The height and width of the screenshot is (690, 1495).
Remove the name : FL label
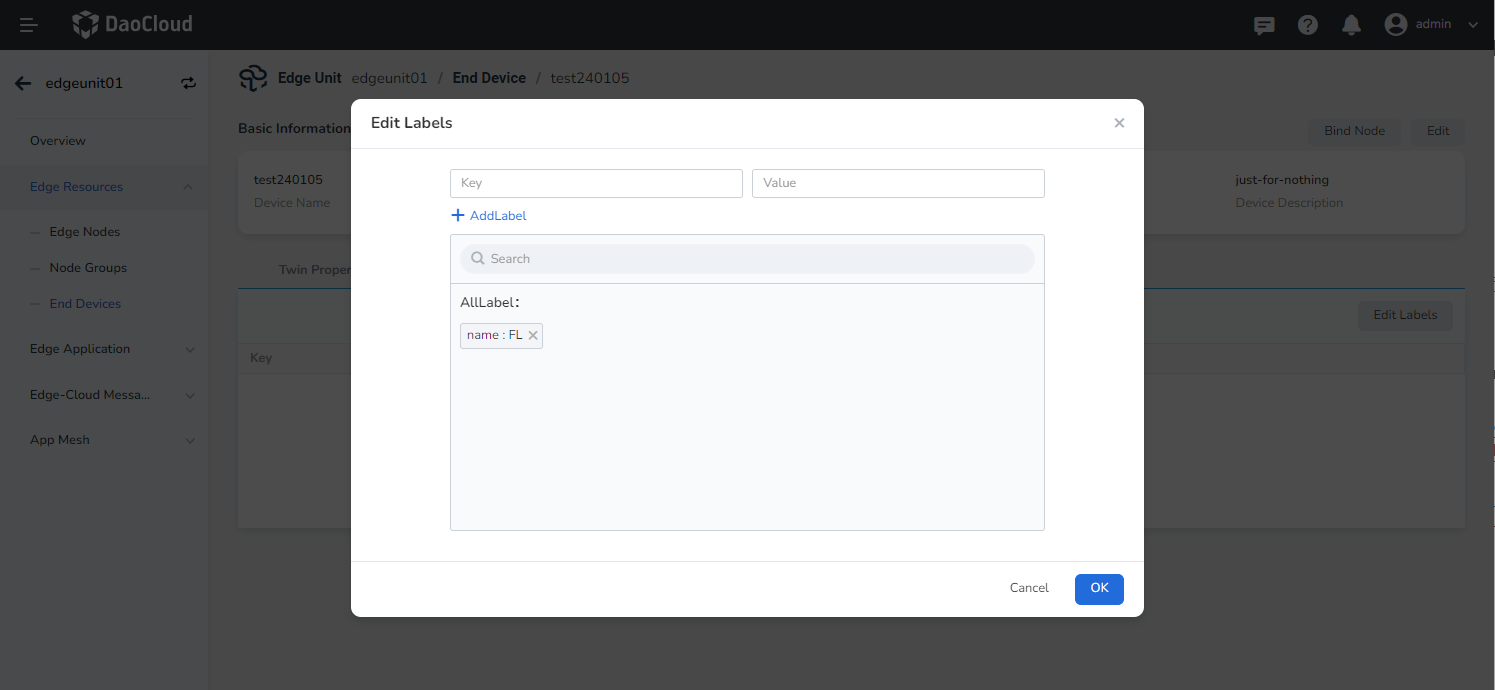coord(533,336)
